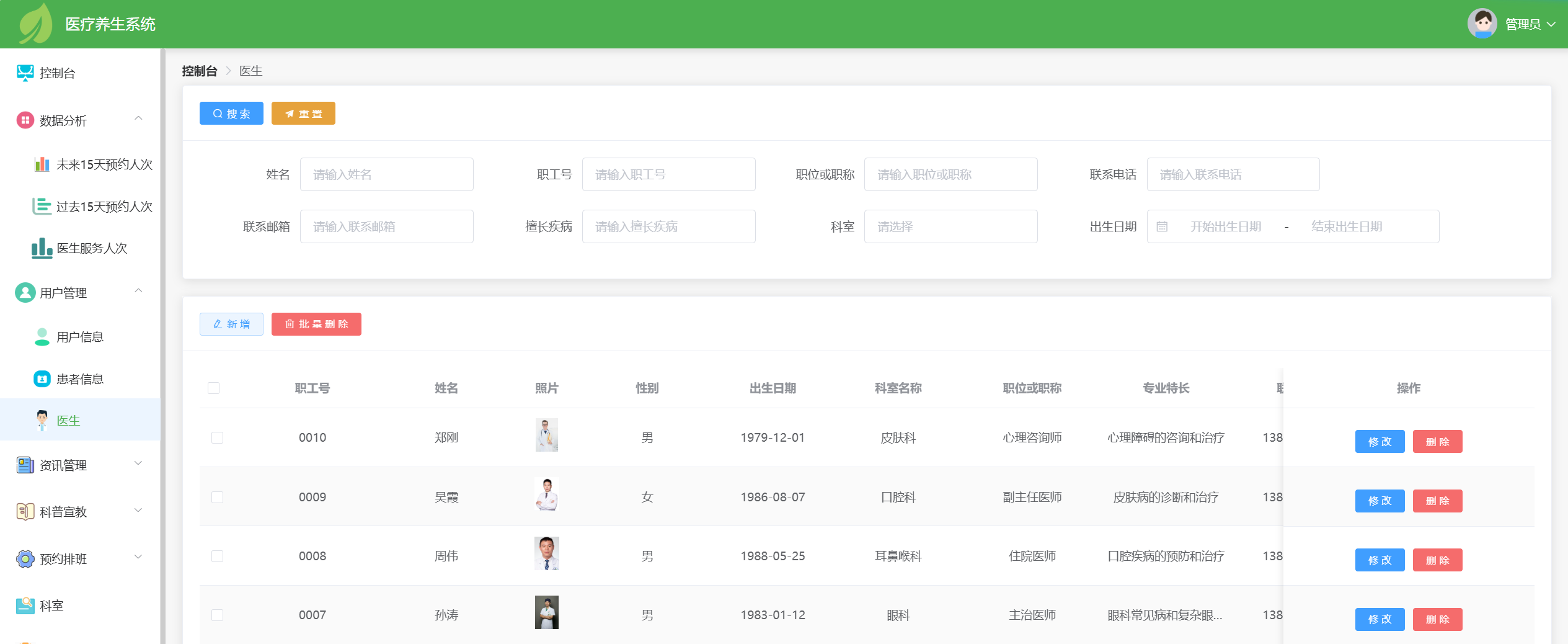Click the 预约排班 gear icon

(25, 558)
